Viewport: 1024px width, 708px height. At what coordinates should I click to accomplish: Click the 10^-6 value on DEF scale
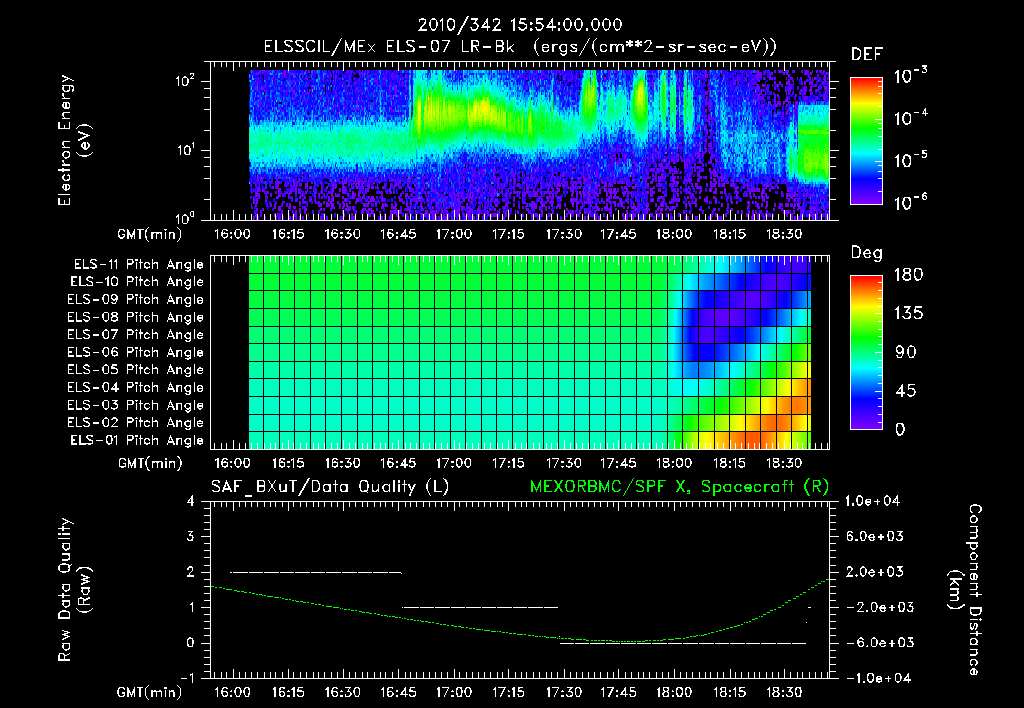[911, 202]
